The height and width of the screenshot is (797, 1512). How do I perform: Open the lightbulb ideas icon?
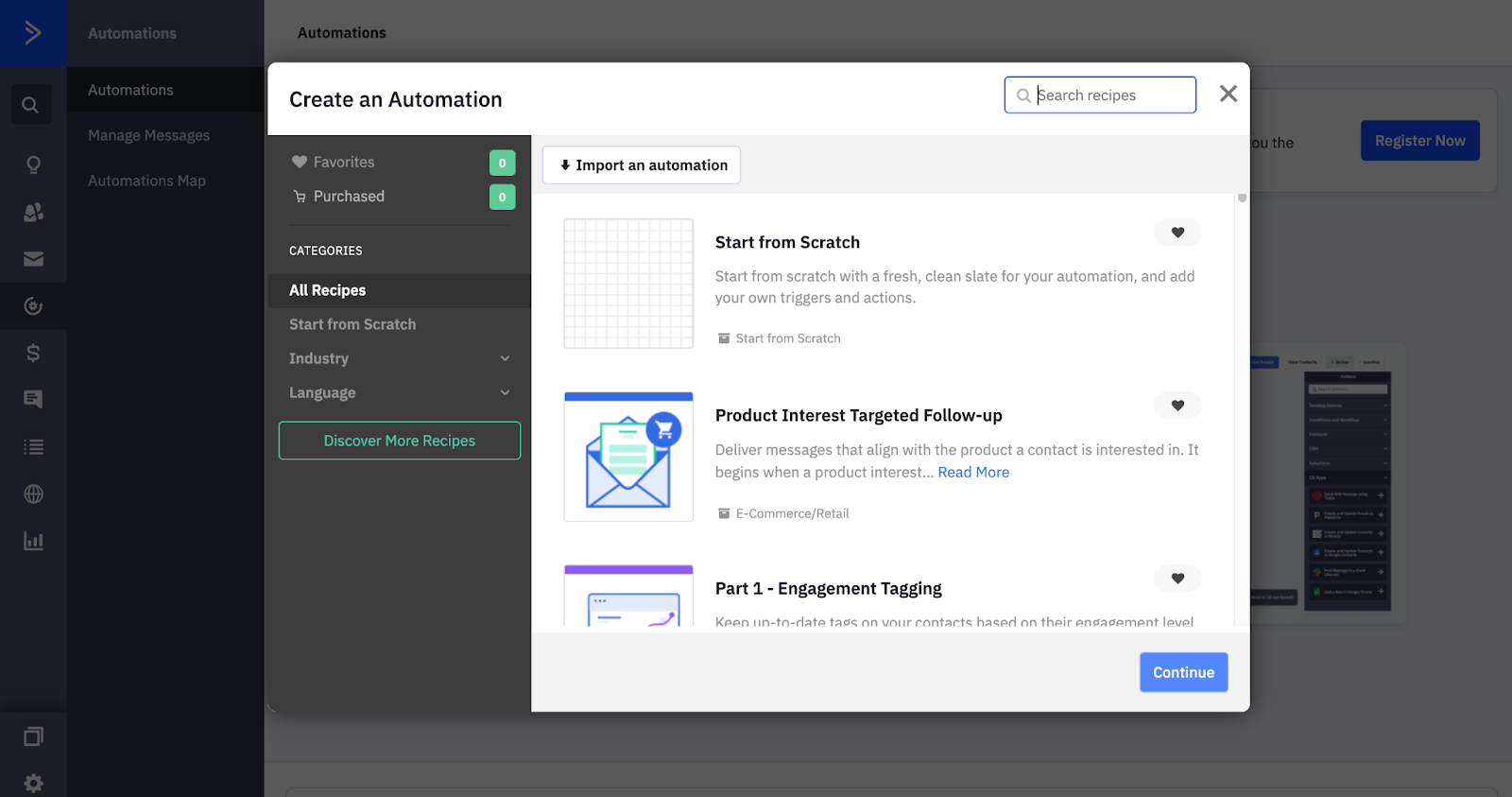(x=33, y=165)
